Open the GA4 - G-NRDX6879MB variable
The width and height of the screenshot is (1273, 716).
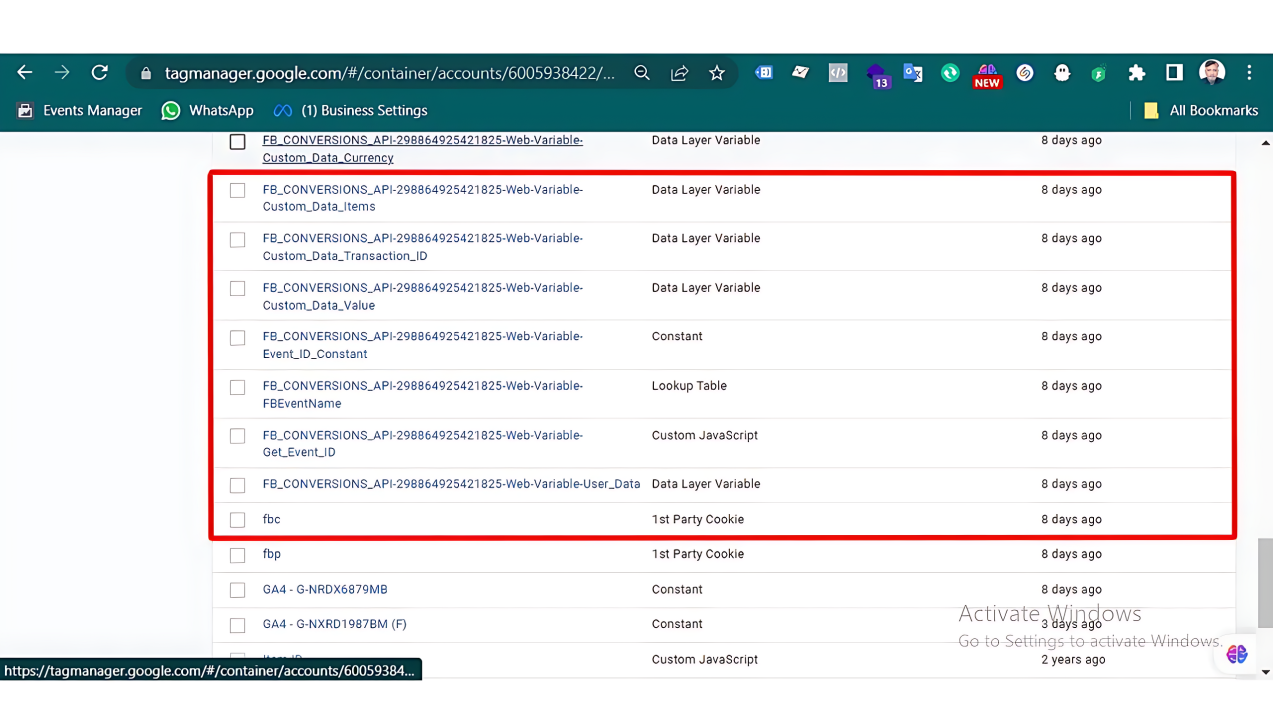(325, 589)
